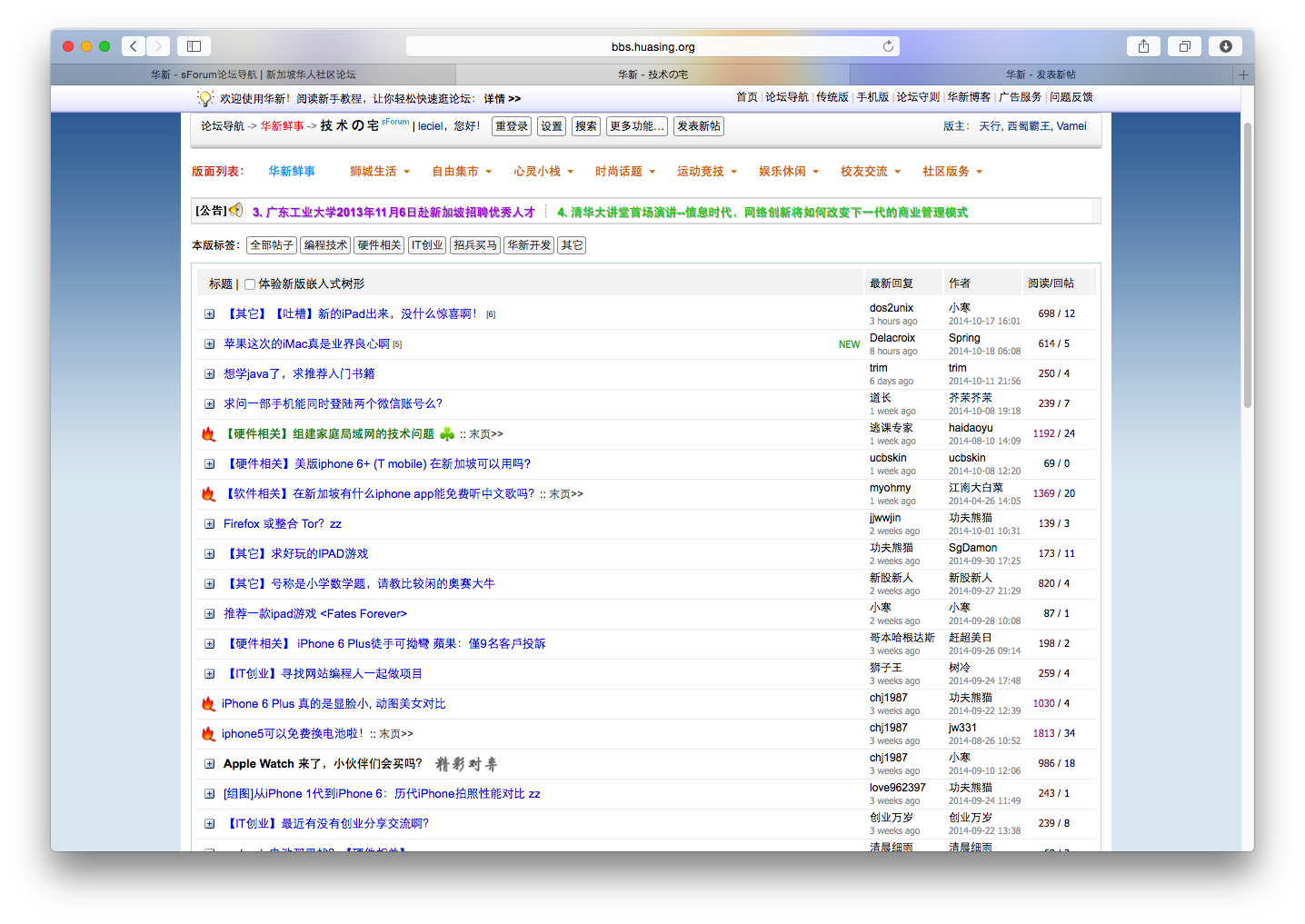Click the announcement speaker icon
Viewport: 1305px width, 924px height.
point(236,211)
